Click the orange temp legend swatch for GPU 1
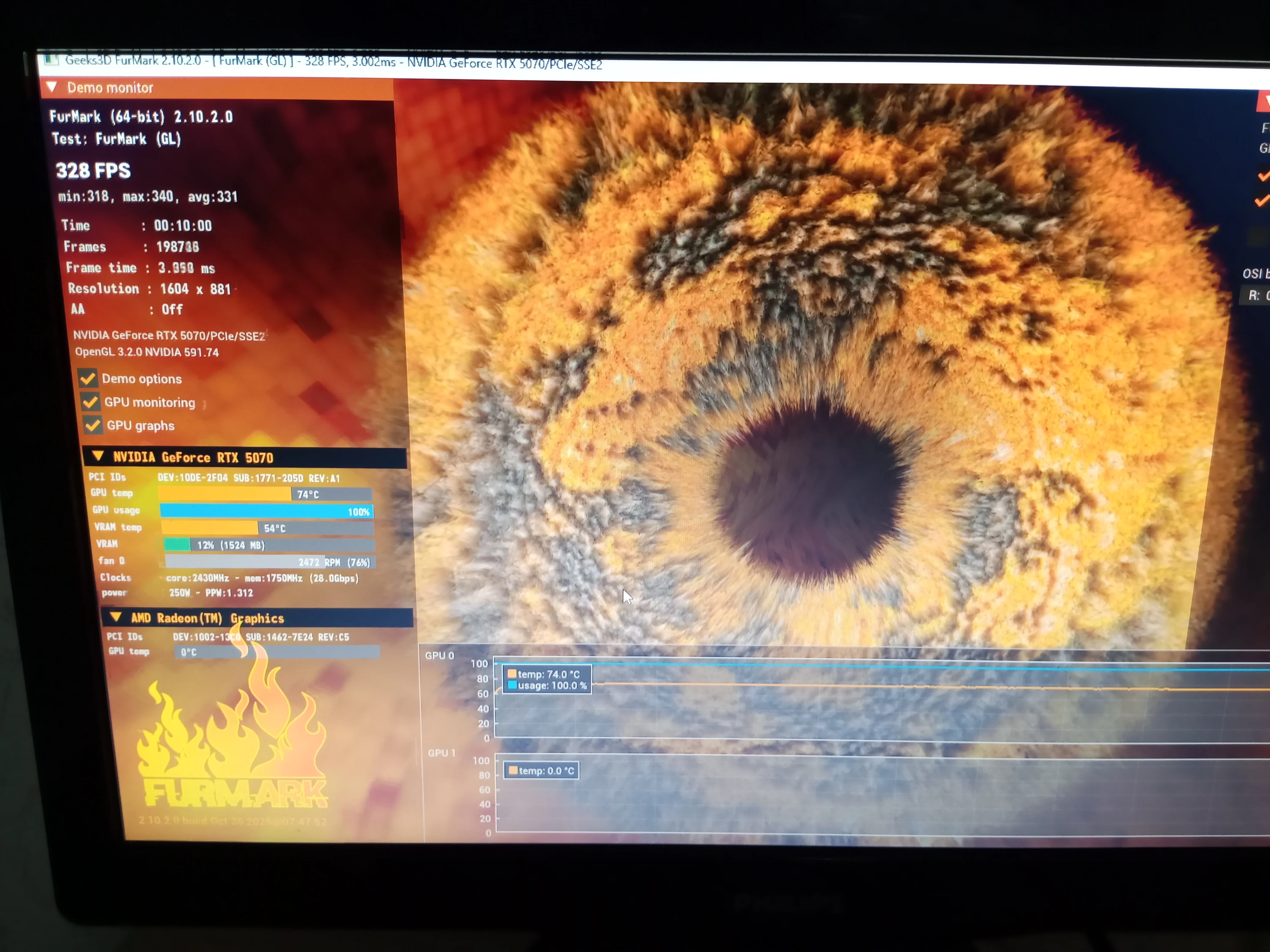The height and width of the screenshot is (952, 1270). [x=513, y=770]
